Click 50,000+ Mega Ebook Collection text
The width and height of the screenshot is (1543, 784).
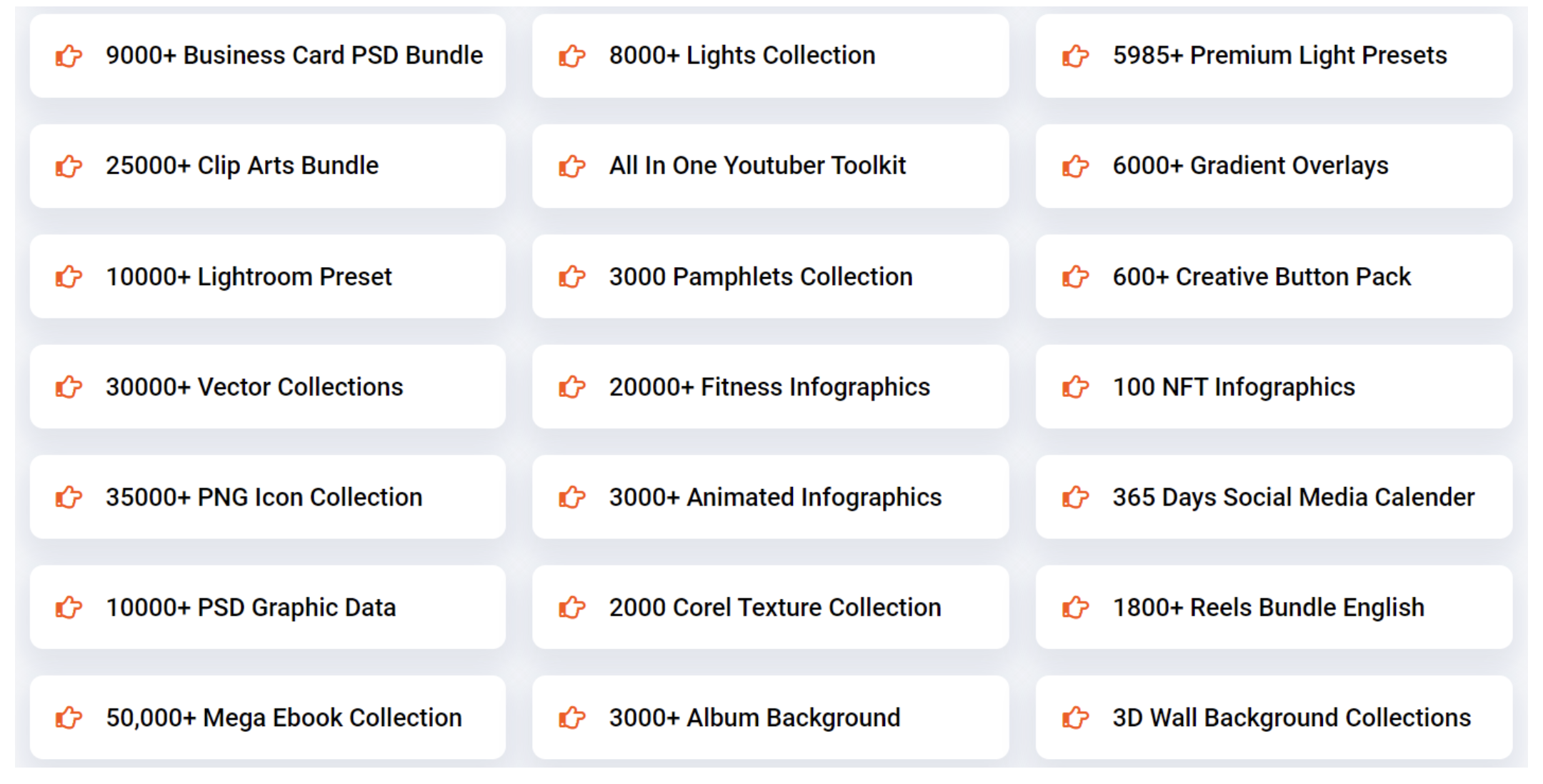click(284, 718)
